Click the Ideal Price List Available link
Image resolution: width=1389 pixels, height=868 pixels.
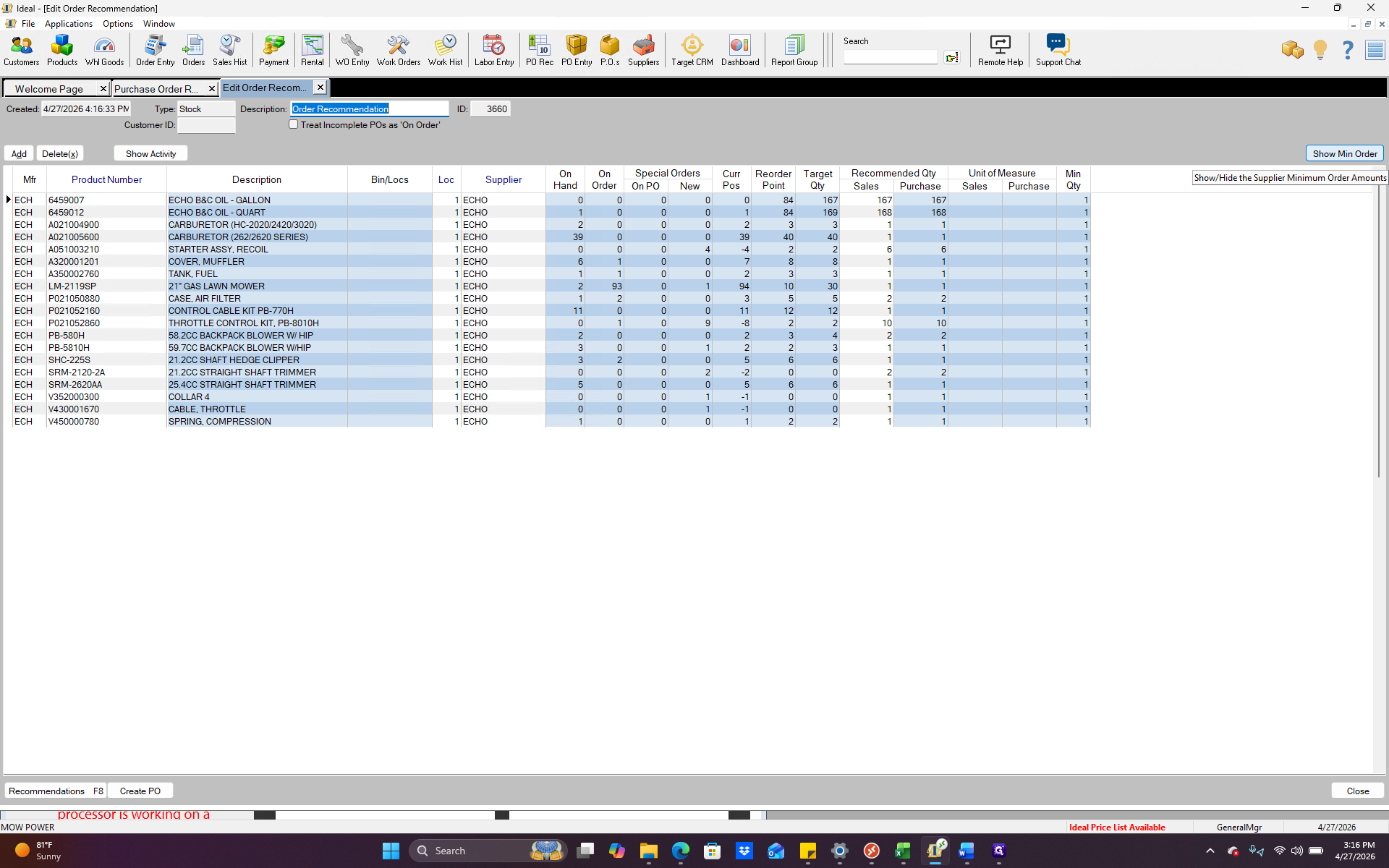pyautogui.click(x=1117, y=827)
